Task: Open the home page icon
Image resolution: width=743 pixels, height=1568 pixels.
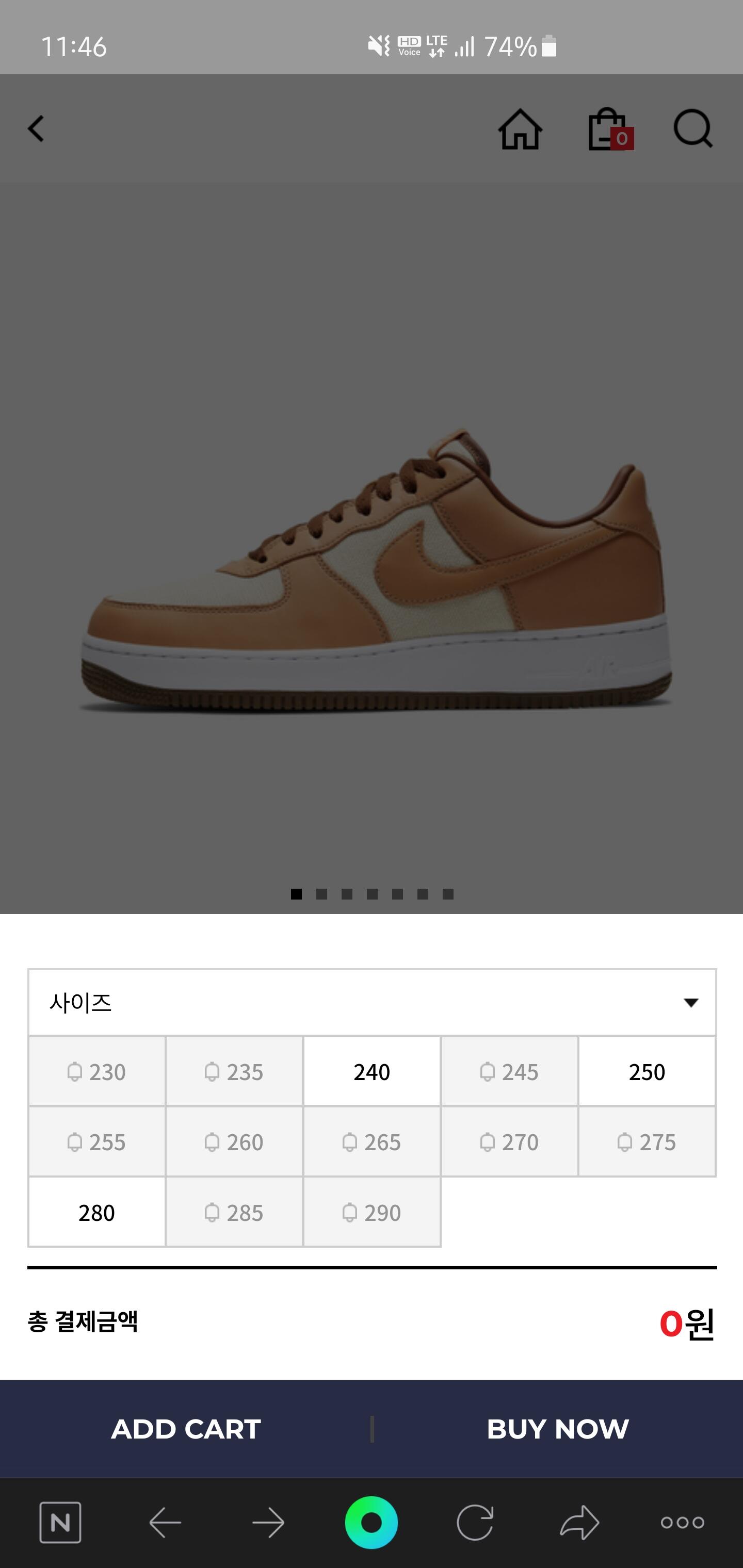Action: tap(520, 129)
